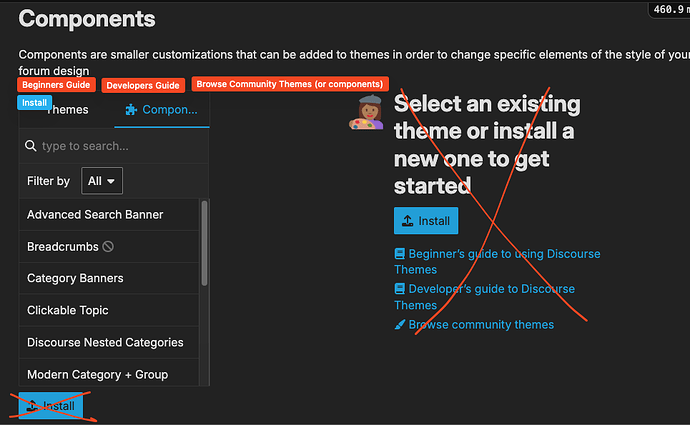Click the red Developers Guide button
The height and width of the screenshot is (425, 690).
(x=143, y=85)
